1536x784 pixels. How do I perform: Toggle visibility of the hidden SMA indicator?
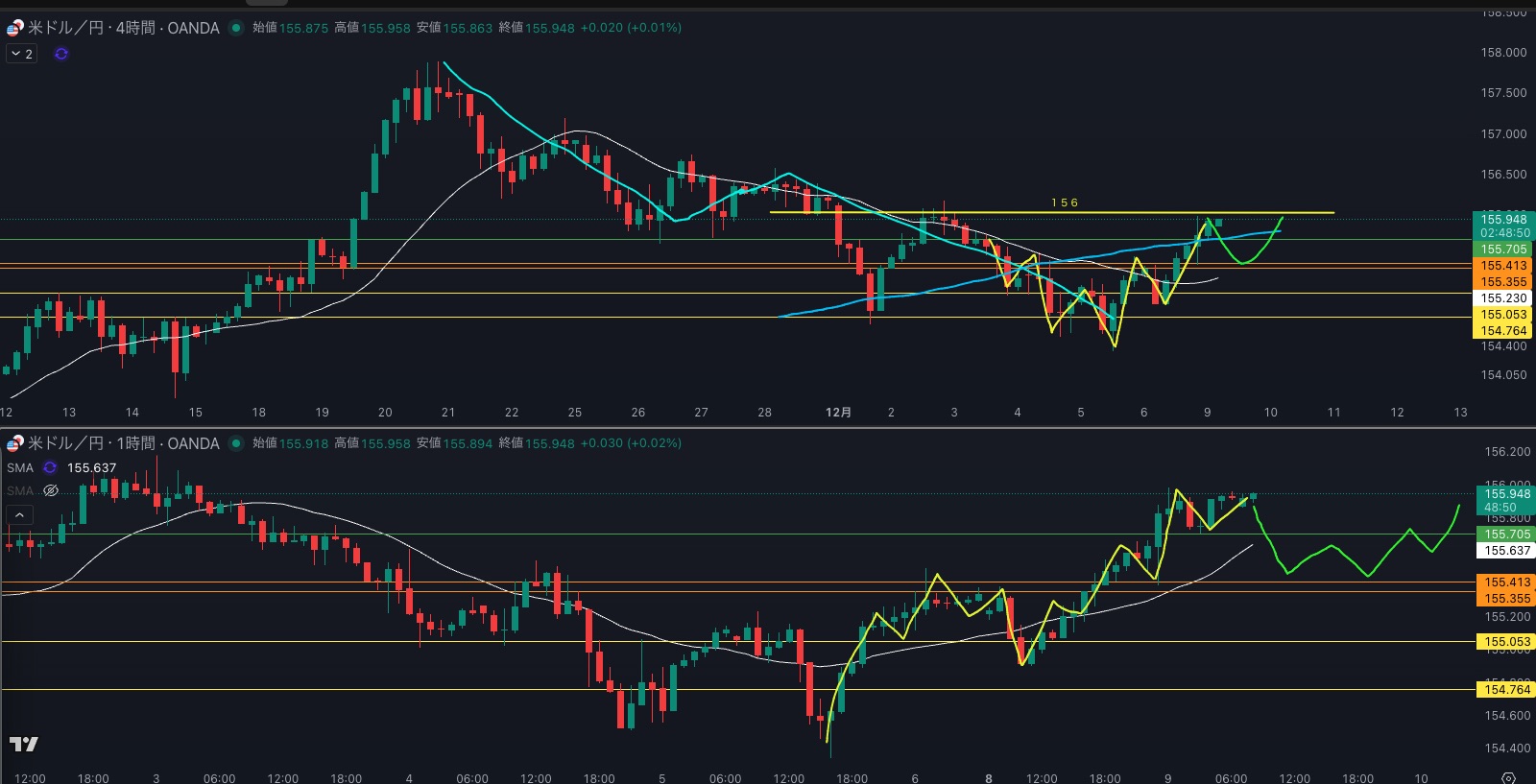click(51, 490)
